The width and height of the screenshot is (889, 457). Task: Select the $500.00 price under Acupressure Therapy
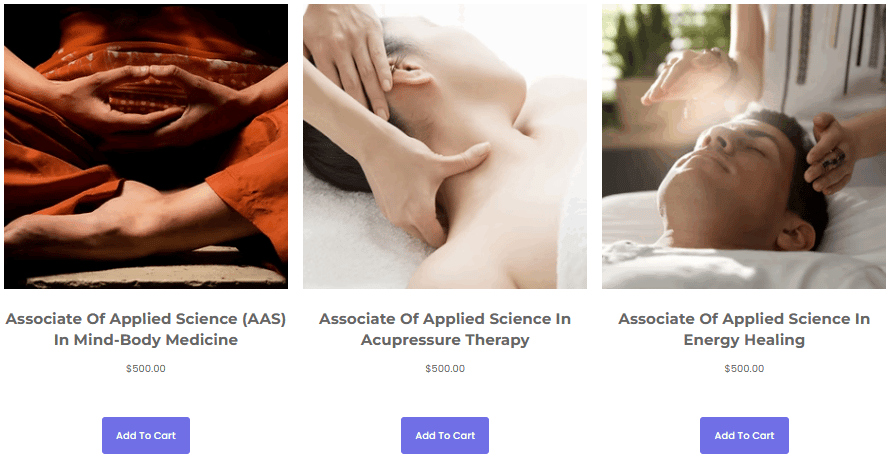[445, 369]
